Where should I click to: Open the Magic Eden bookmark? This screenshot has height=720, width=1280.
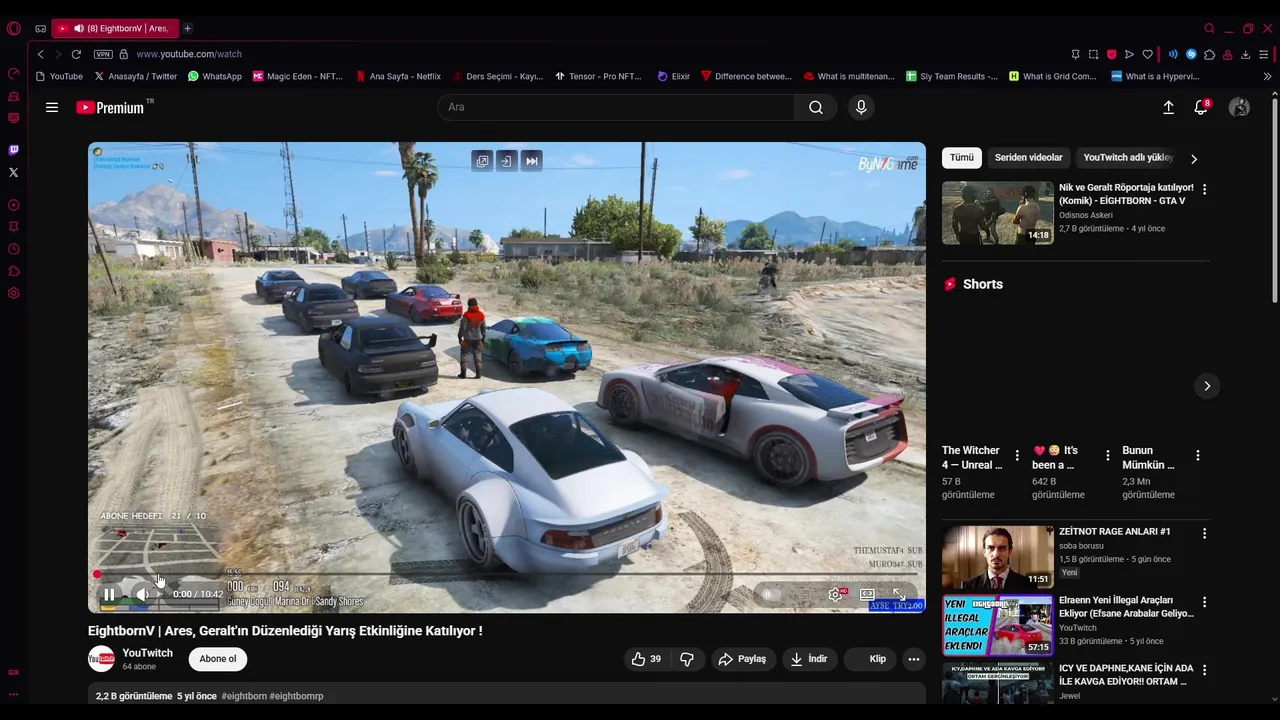pyautogui.click(x=297, y=76)
